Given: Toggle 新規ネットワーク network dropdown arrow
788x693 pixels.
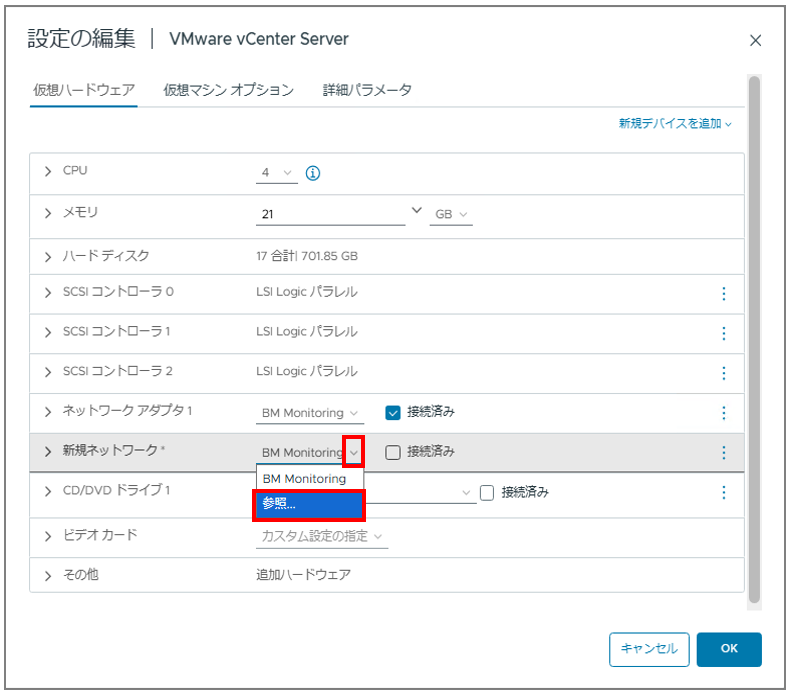Looking at the screenshot, I should click(x=353, y=452).
